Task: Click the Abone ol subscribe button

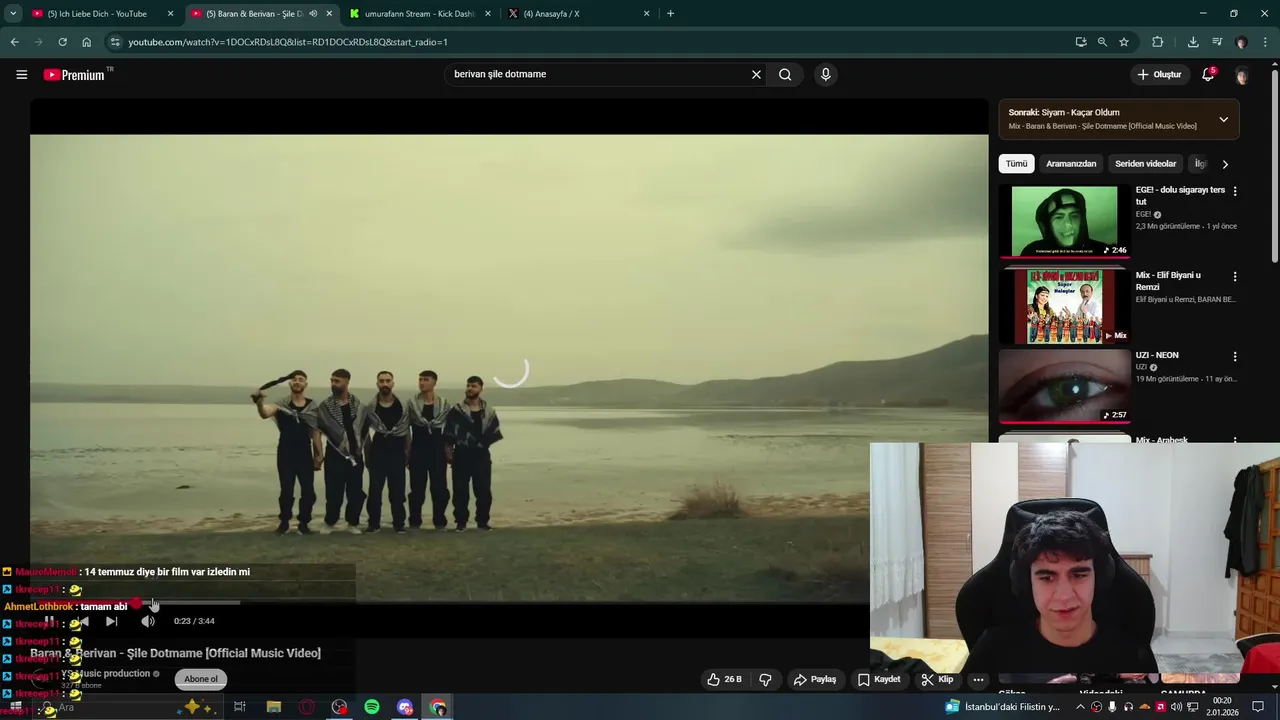Action: point(200,679)
